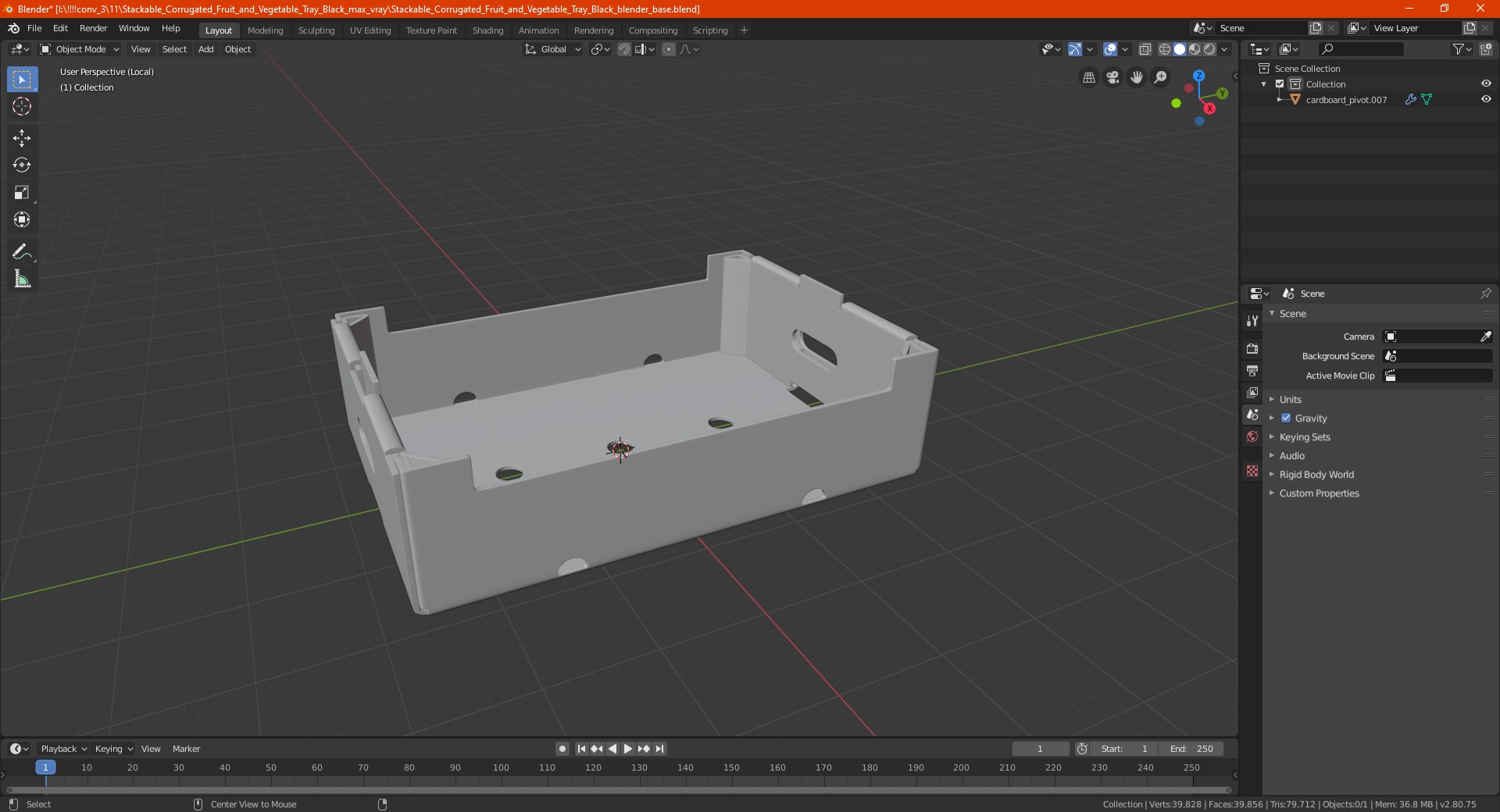Expand the Rigid Body World panel
Viewport: 1500px width, 812px height.
coord(1316,474)
